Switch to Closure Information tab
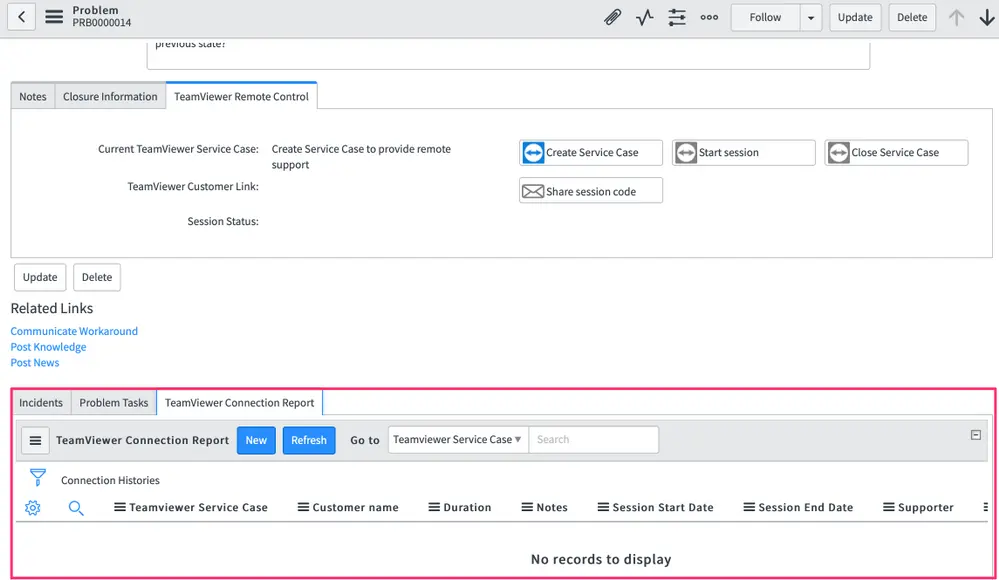The image size is (999, 580). (110, 96)
